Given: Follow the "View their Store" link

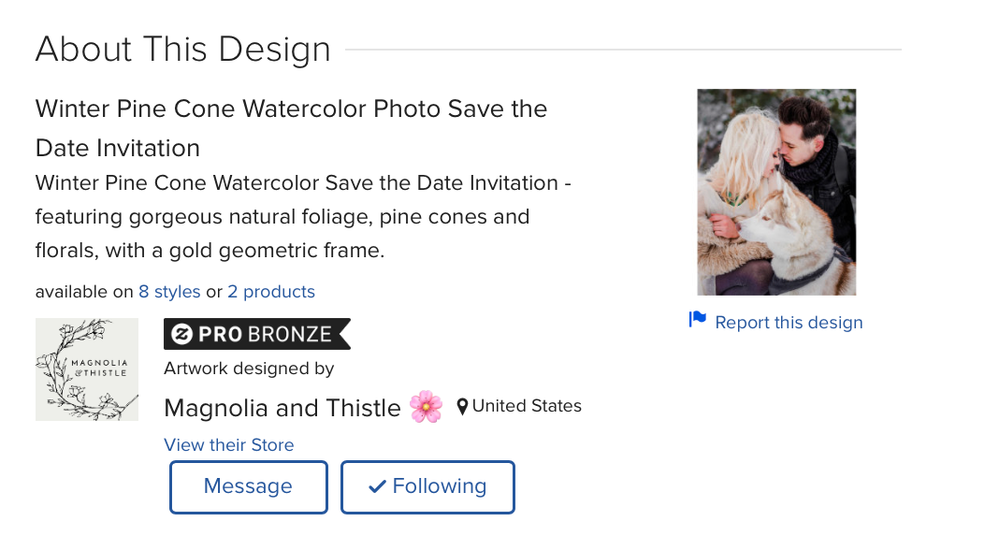Looking at the screenshot, I should click(229, 445).
